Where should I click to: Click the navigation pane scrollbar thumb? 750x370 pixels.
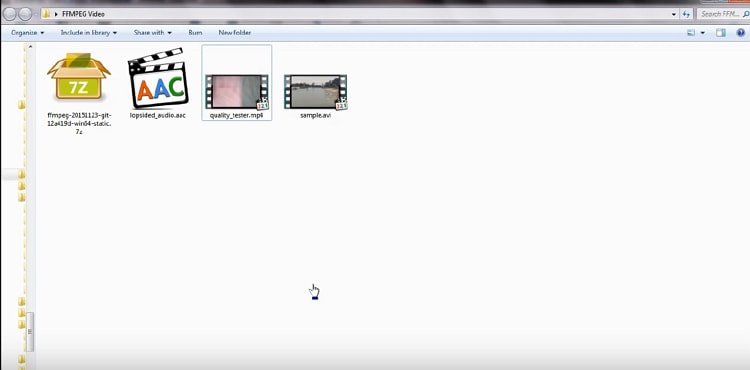(x=30, y=331)
